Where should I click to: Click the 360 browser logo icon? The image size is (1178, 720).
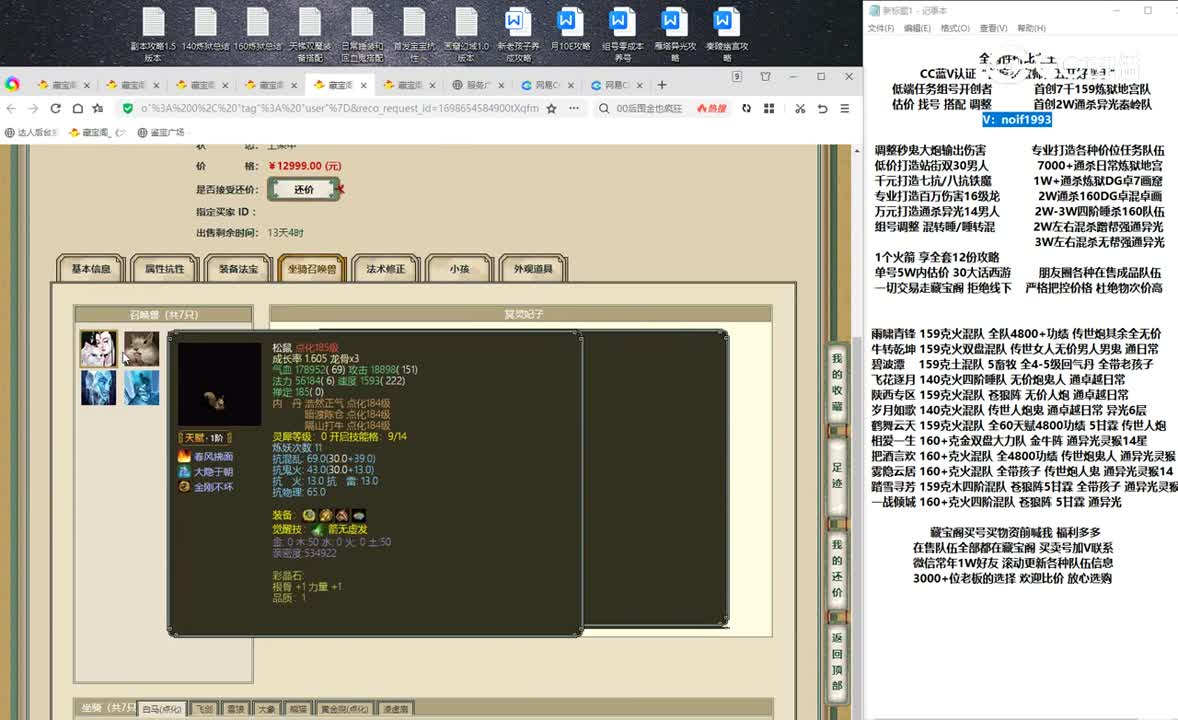tap(12, 84)
